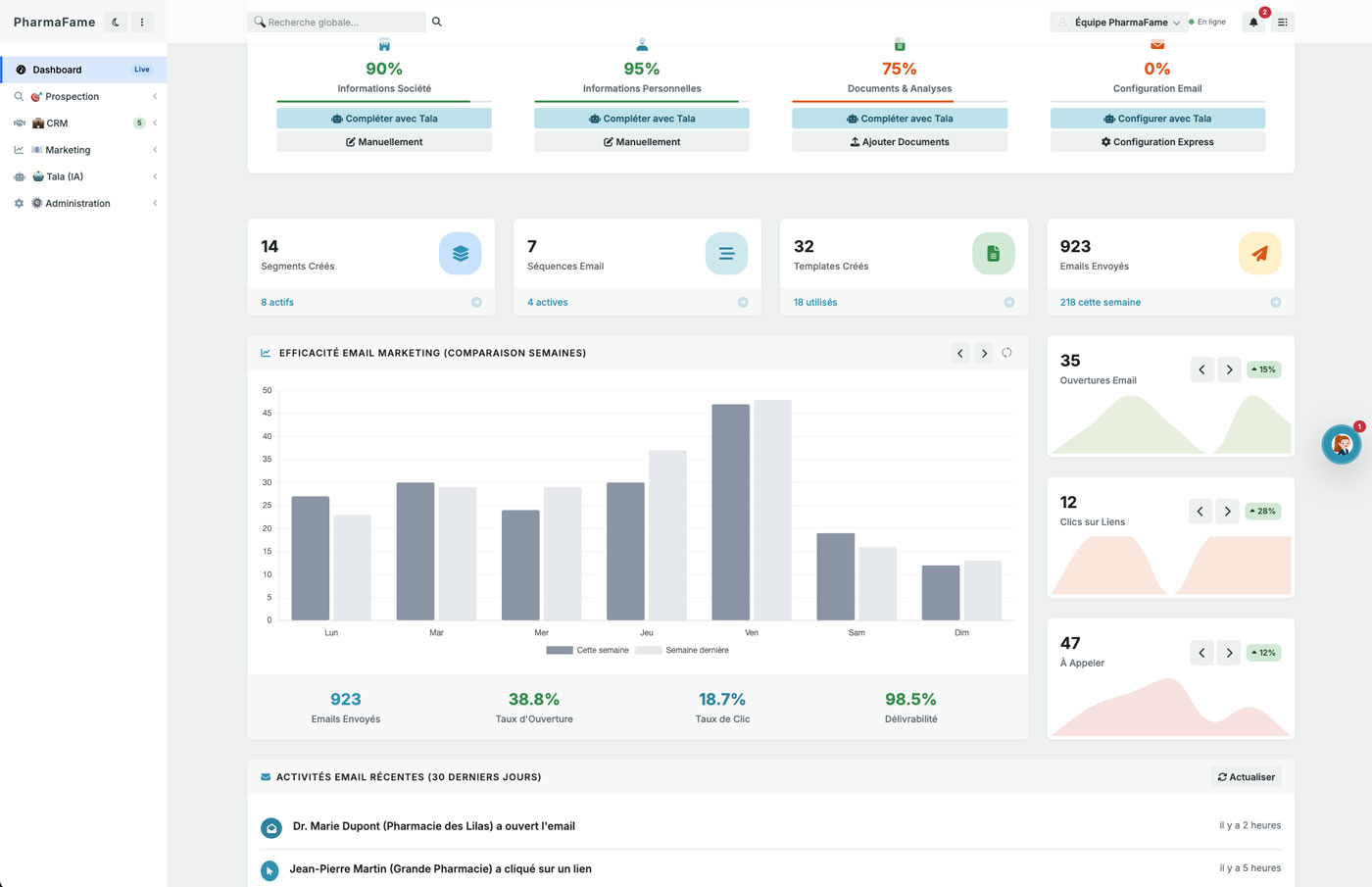Open the Équipe PharmaFame dropdown

pyautogui.click(x=1119, y=22)
